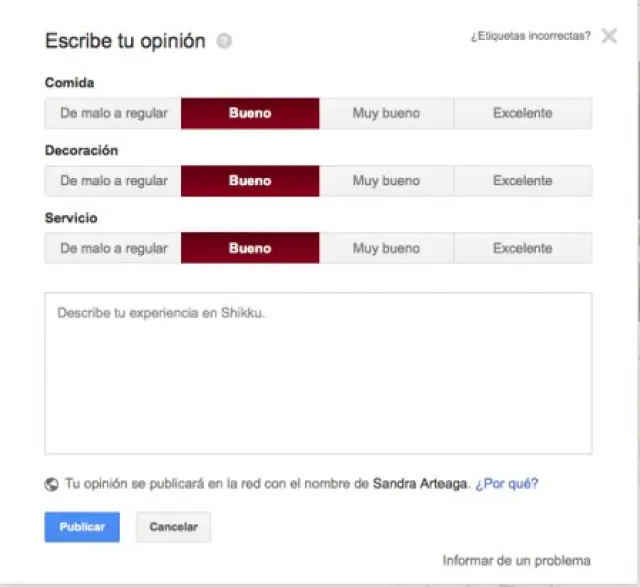Set Decoración to De malo a regular

(113, 181)
